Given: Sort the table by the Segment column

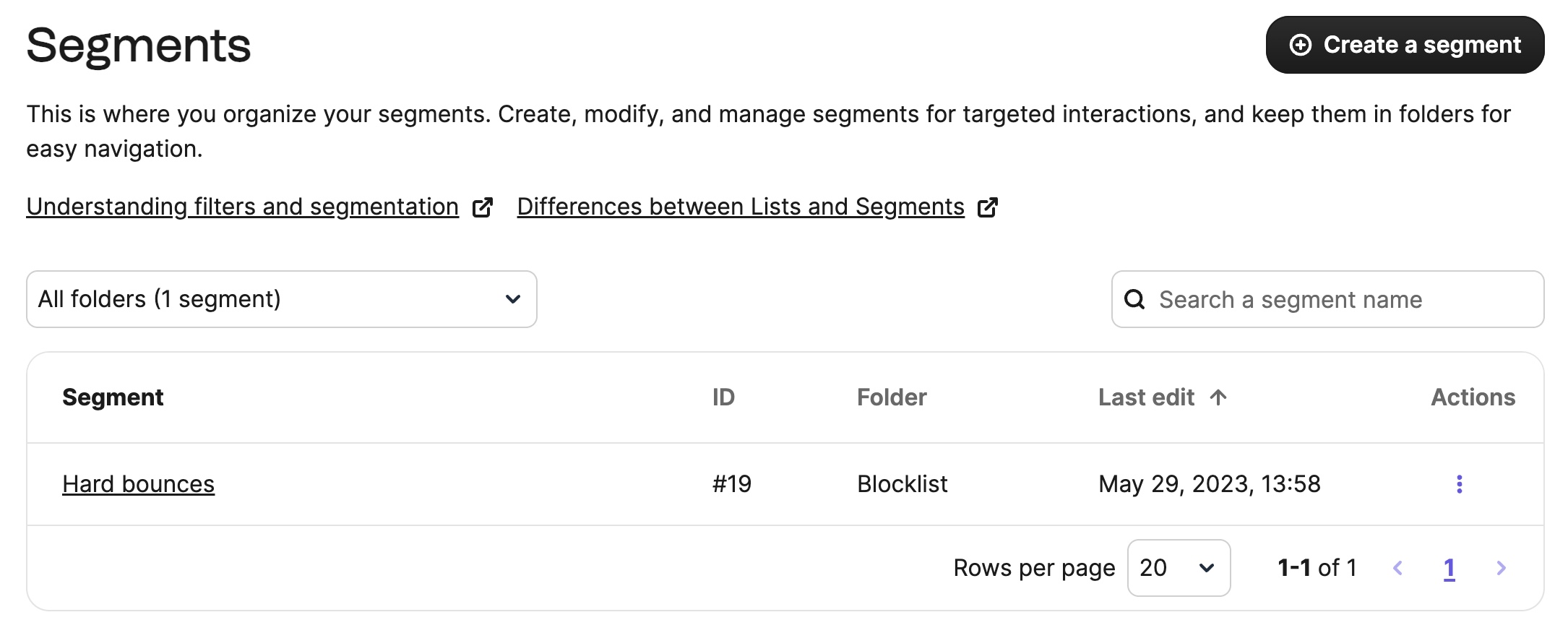Looking at the screenshot, I should point(113,397).
